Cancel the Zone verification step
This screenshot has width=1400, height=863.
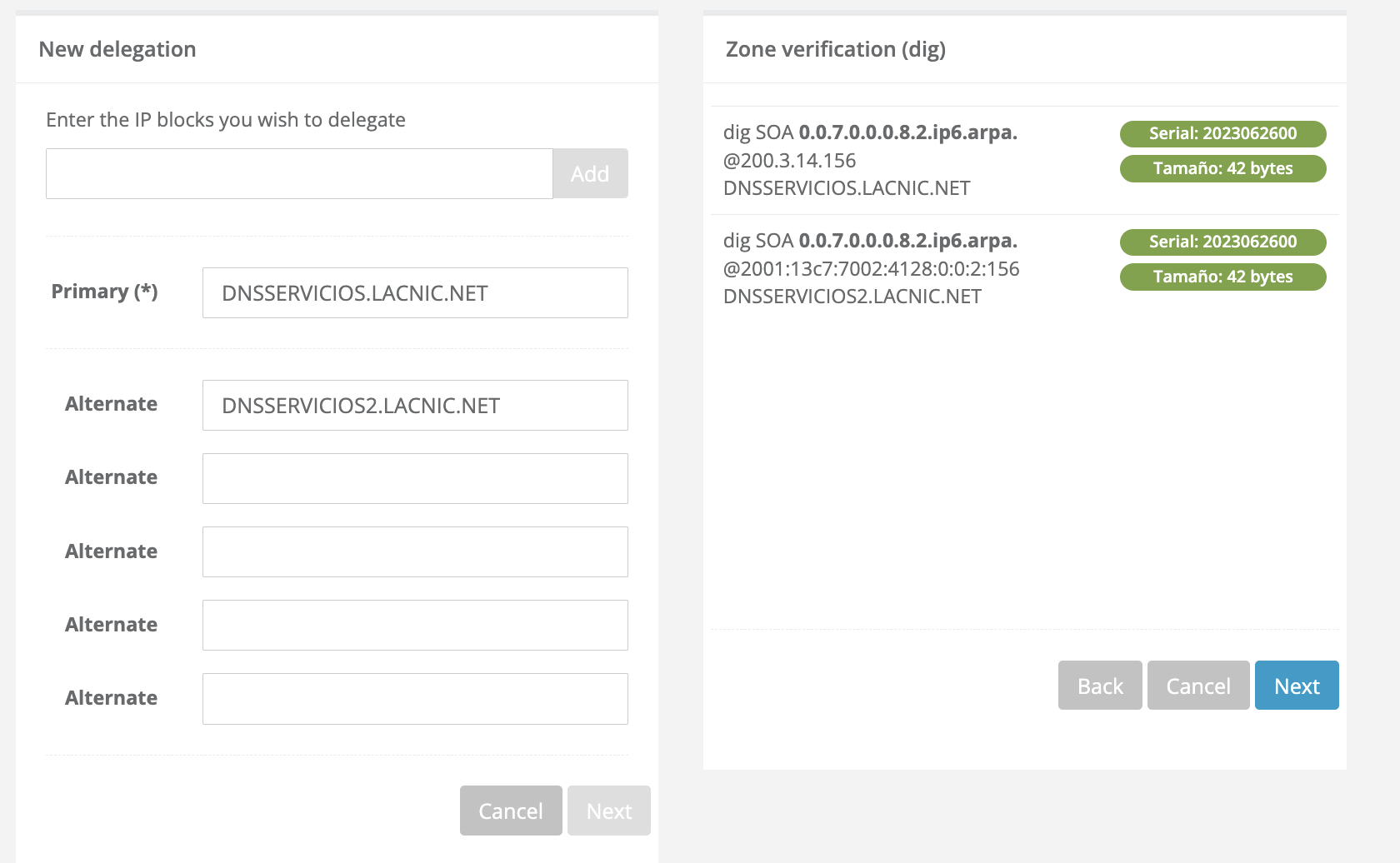click(x=1197, y=686)
